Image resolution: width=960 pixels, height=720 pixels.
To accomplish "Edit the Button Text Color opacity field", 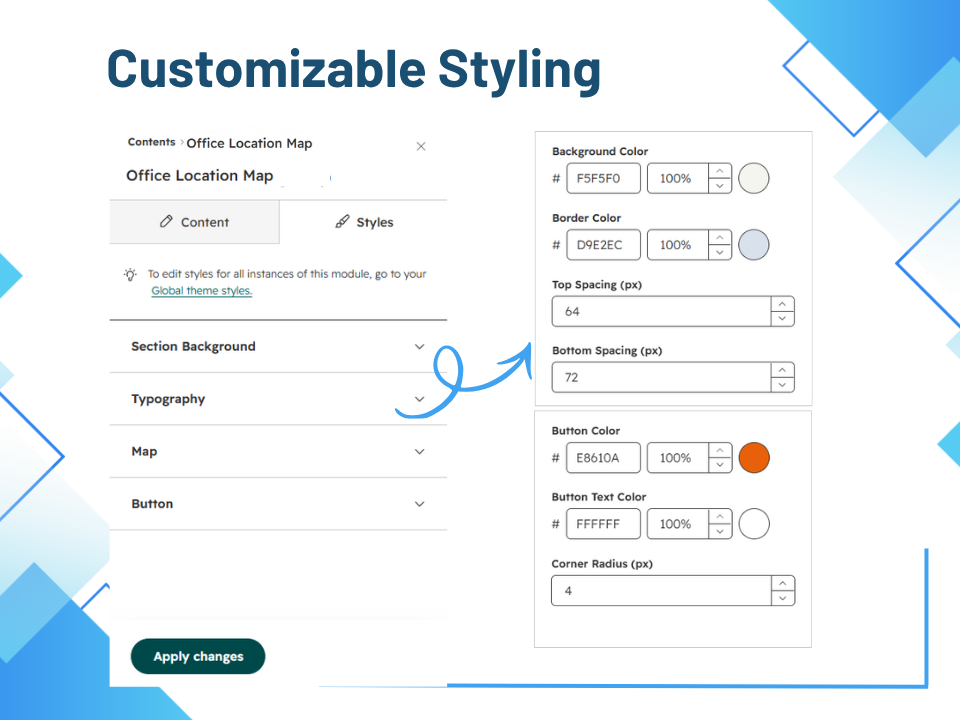I will click(678, 523).
